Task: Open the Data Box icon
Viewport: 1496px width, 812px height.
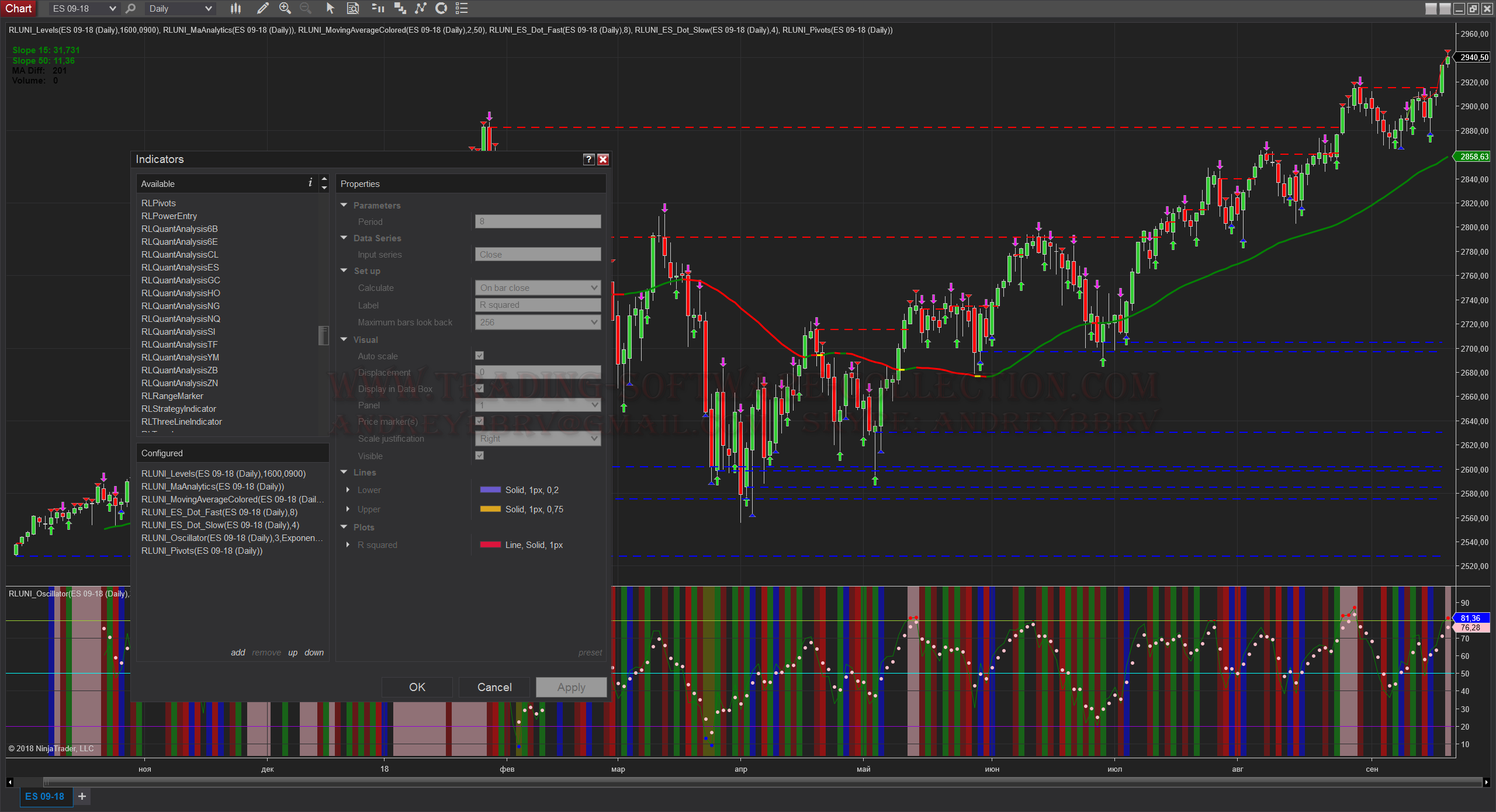Action: 353,8
